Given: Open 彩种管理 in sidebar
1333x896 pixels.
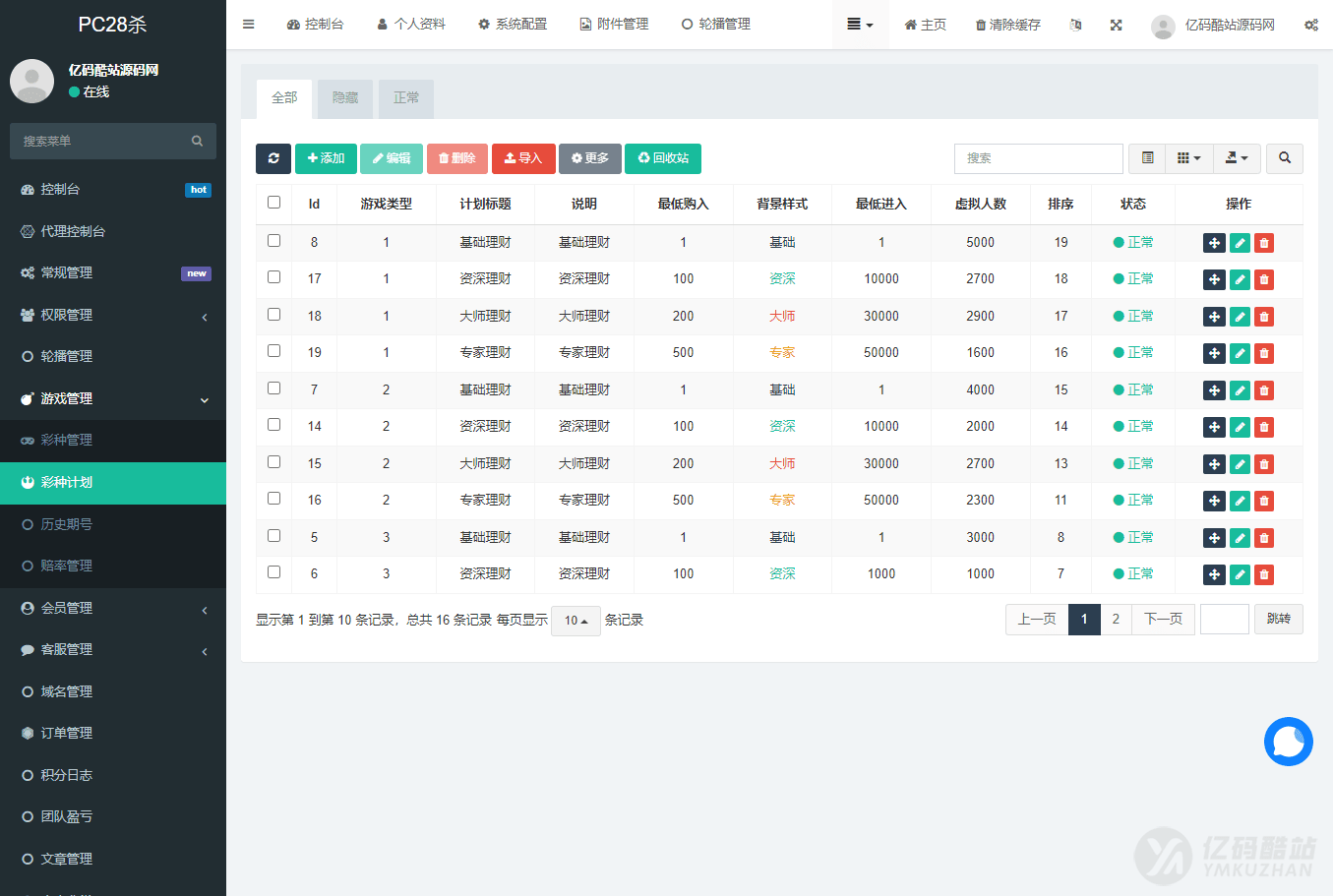Looking at the screenshot, I should click(113, 441).
